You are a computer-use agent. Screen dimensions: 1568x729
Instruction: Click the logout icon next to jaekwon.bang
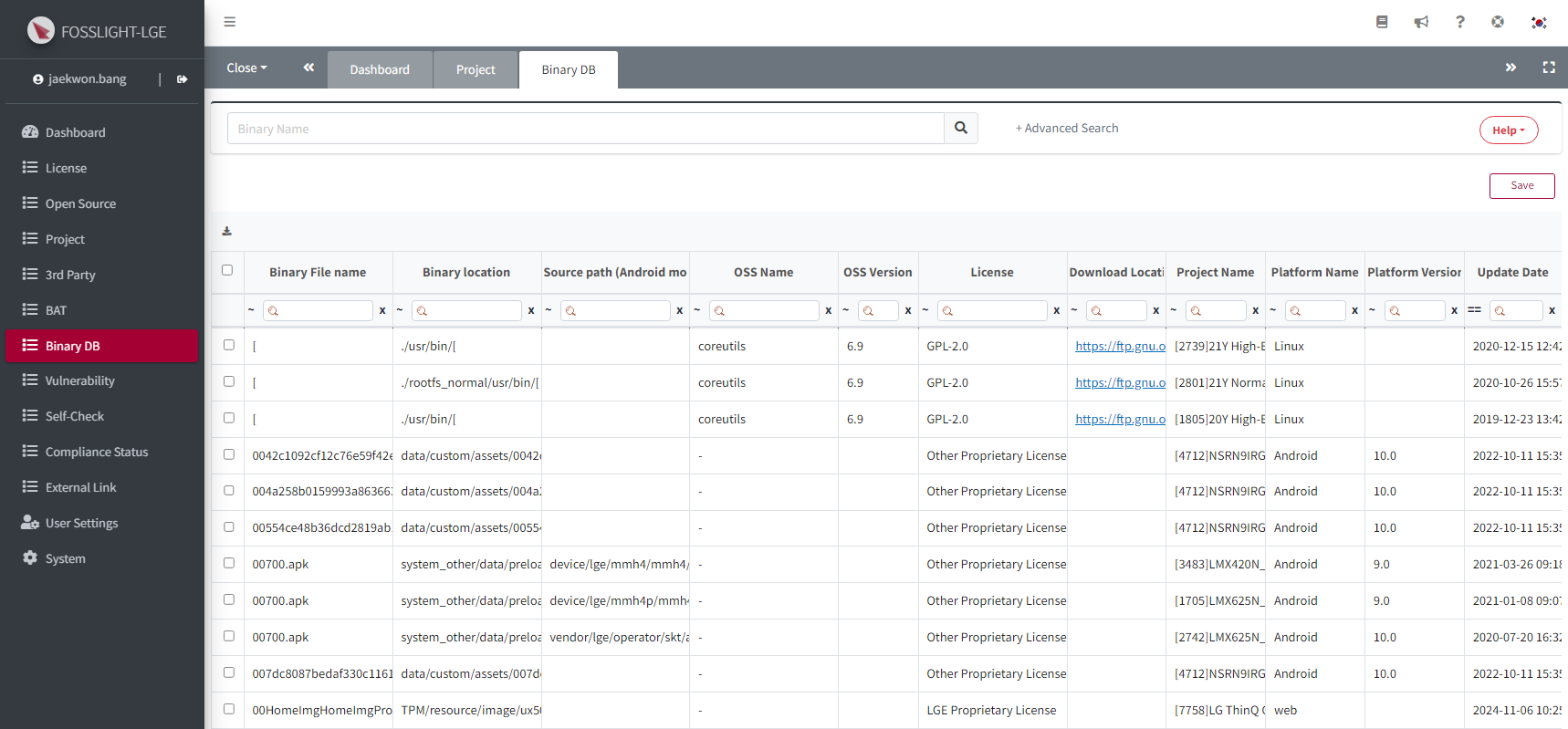tap(183, 79)
